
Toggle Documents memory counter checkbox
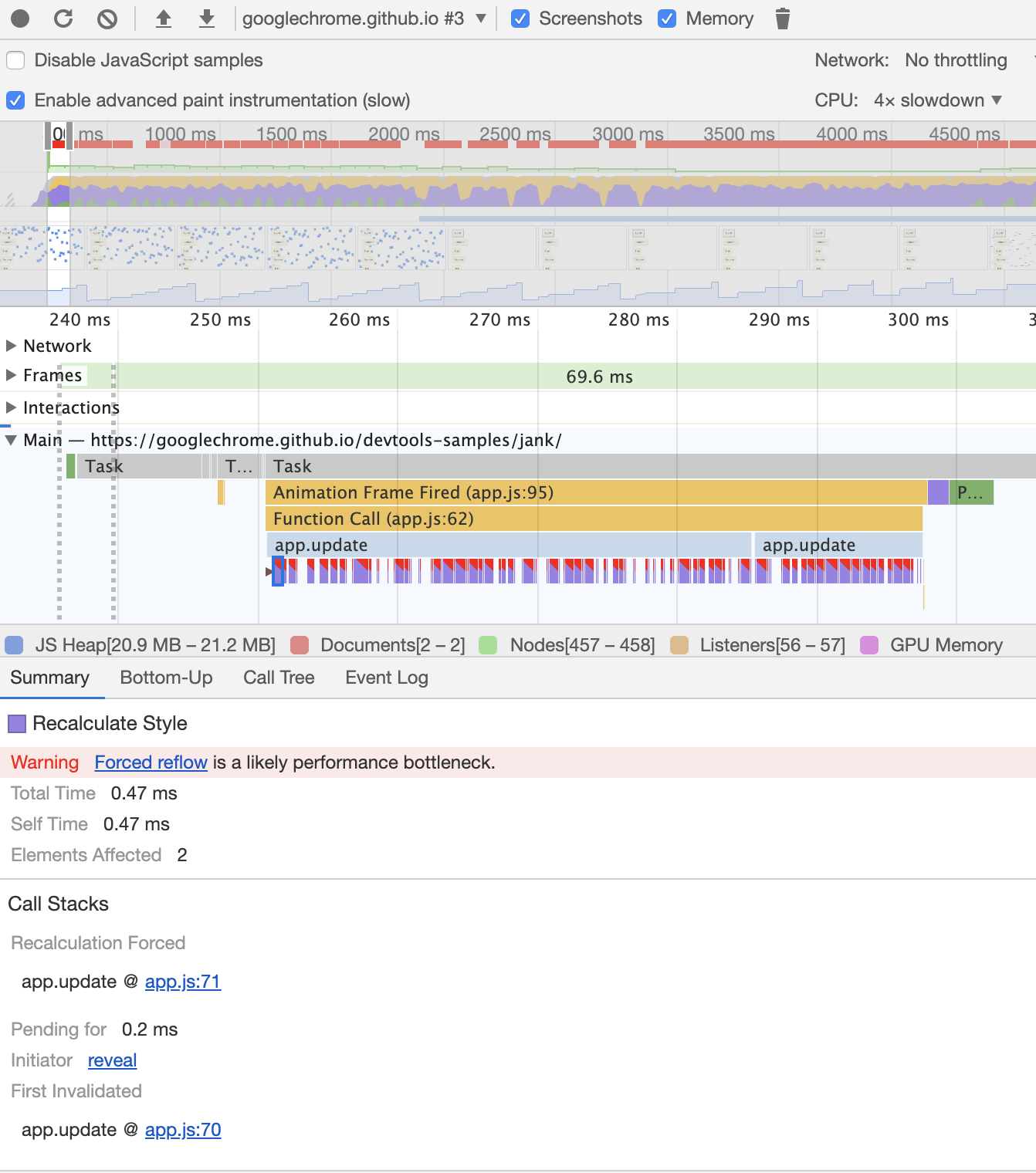tap(300, 645)
